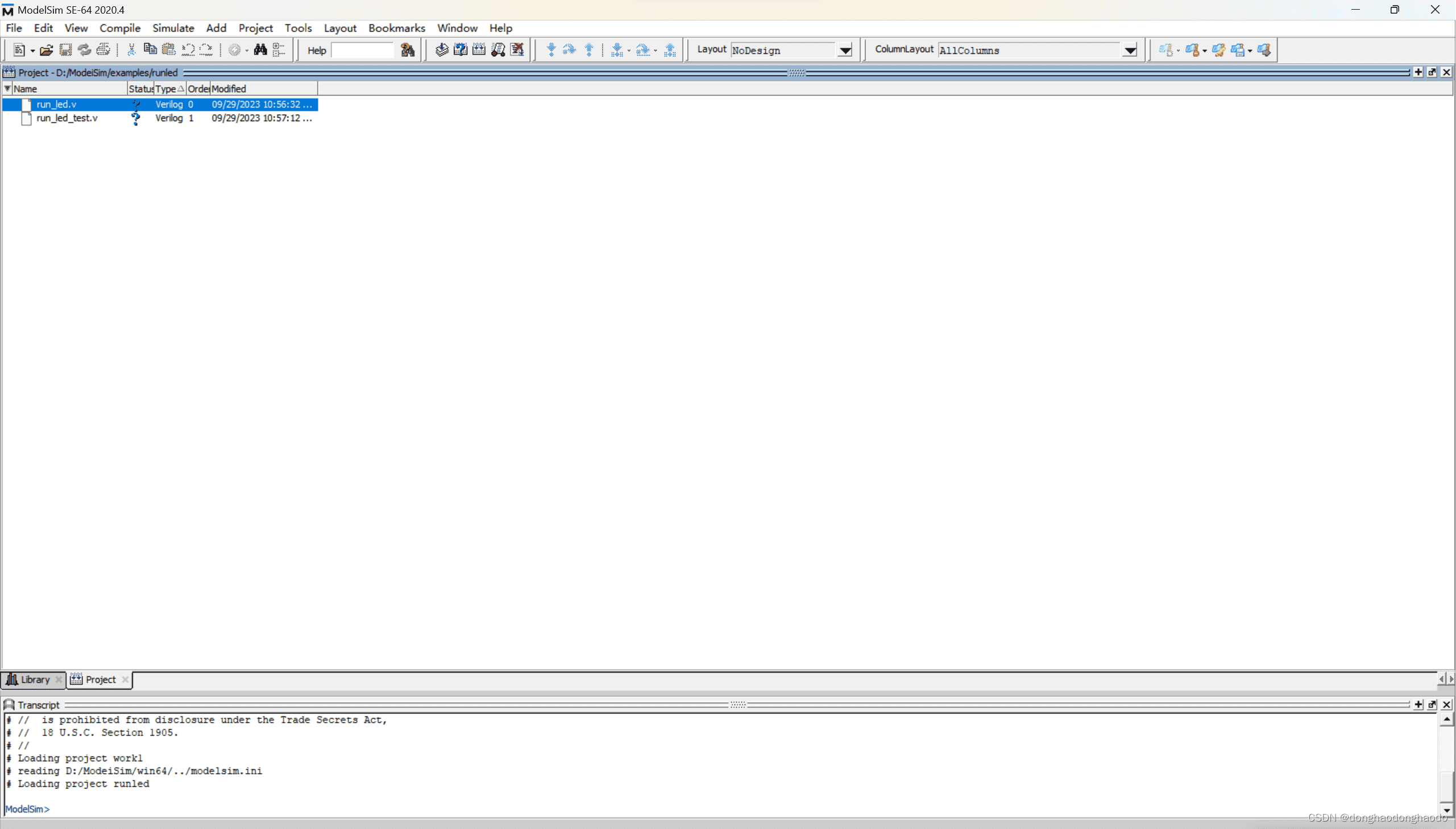The height and width of the screenshot is (829, 1456).
Task: Open the Layout NoDesign dropdown
Action: 845,50
